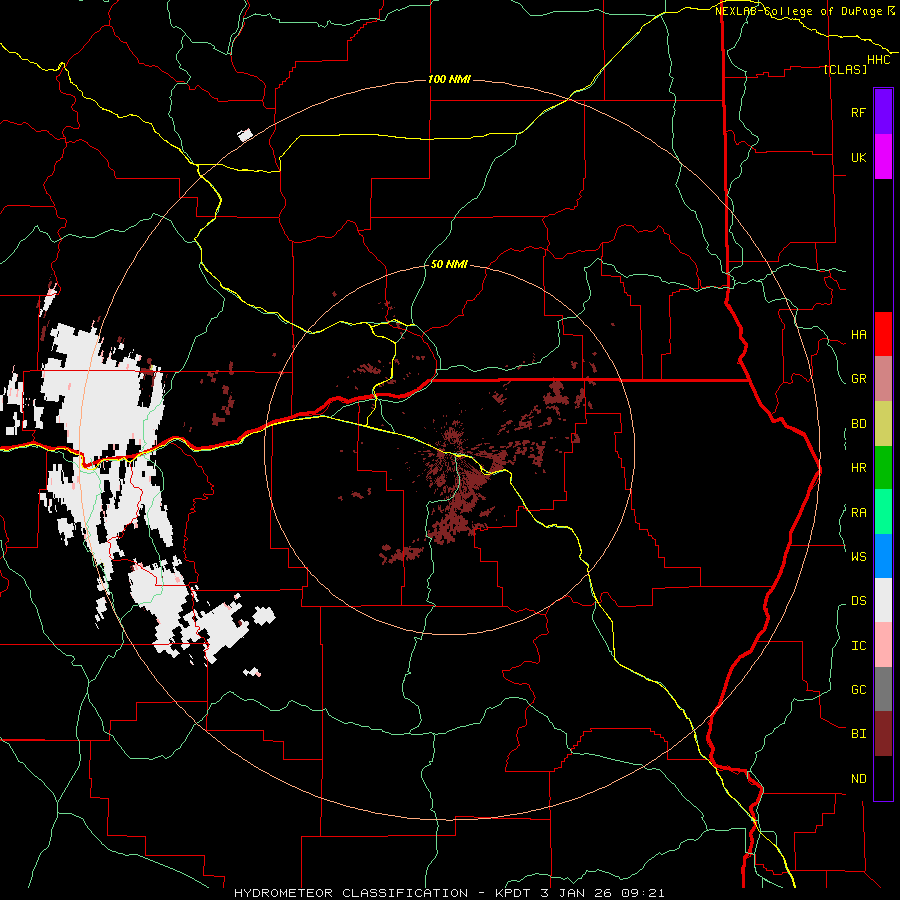Click the DS legend label

[859, 600]
